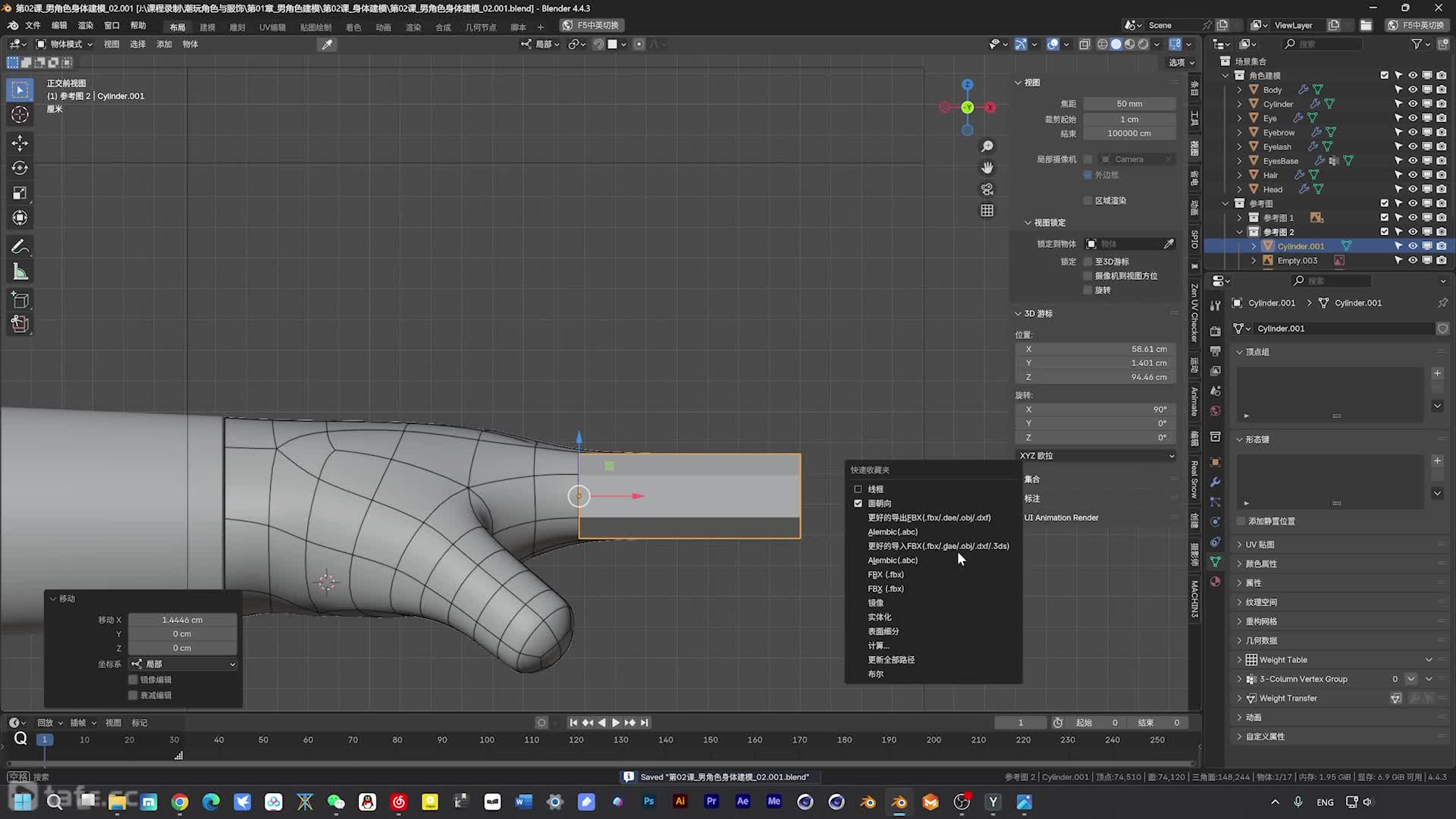Switch to the UV编辑 workspace tab
Viewport: 1456px width, 819px height.
pos(272,27)
